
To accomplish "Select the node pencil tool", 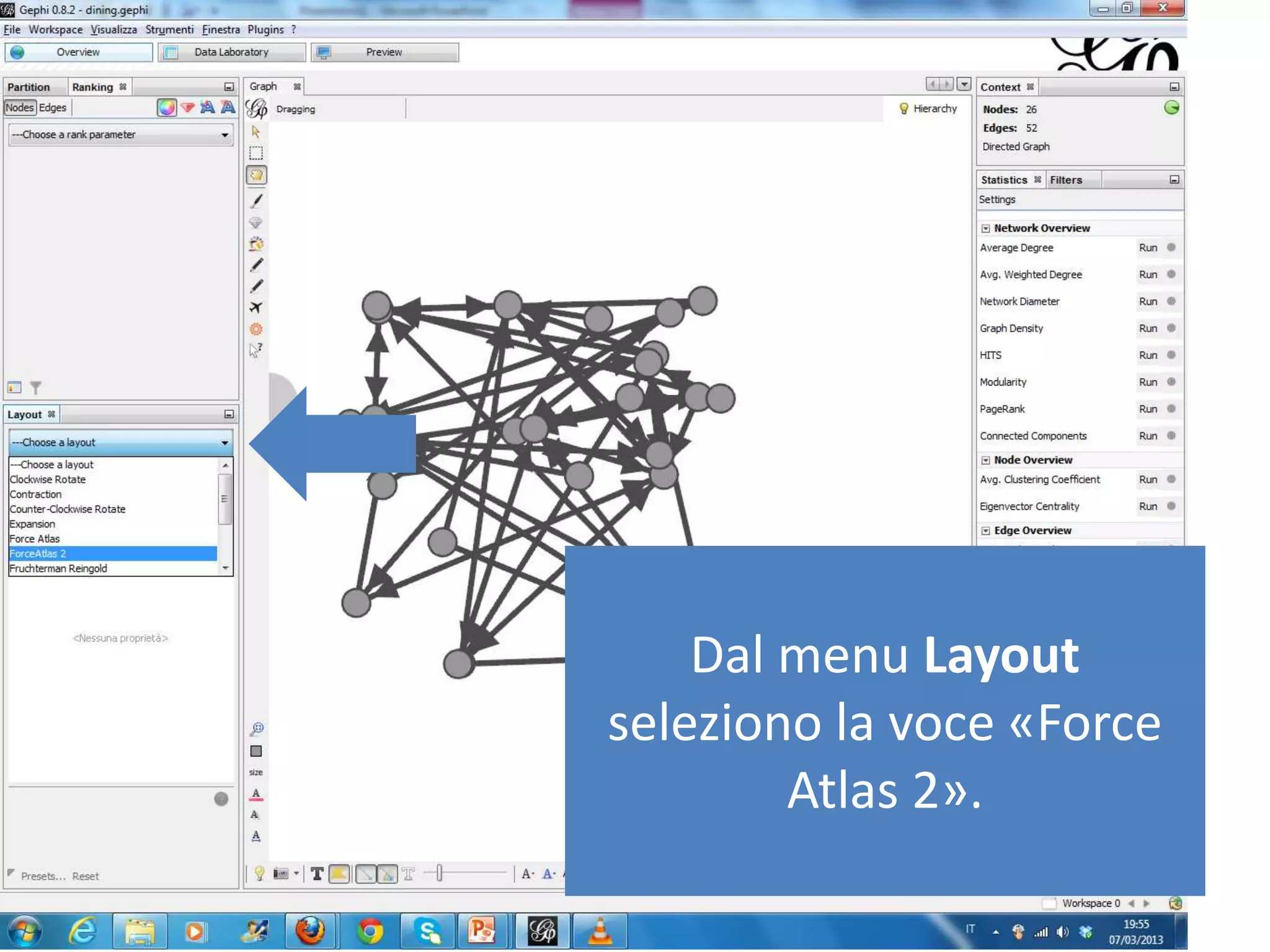I will tap(256, 265).
